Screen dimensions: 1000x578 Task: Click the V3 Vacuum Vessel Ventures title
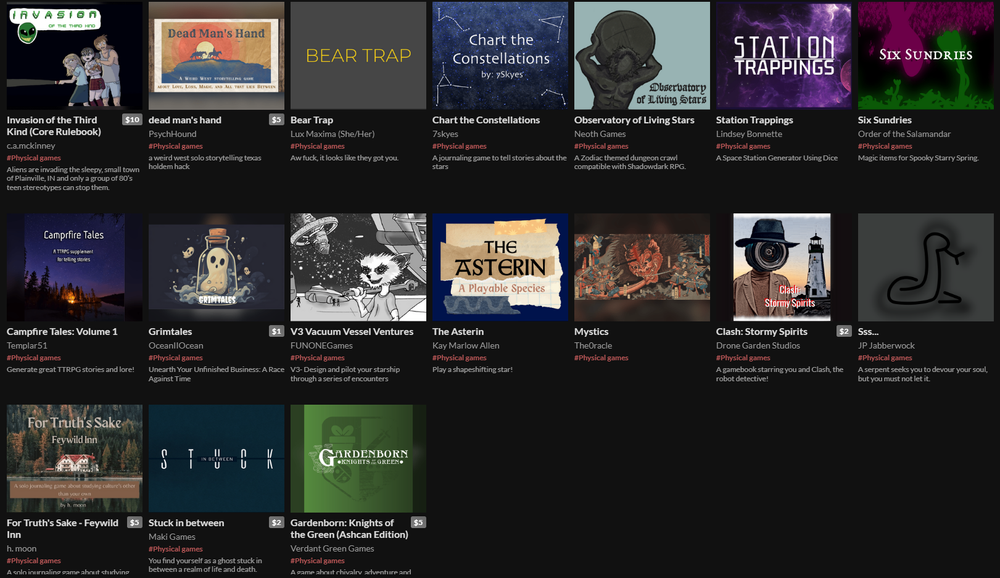click(352, 332)
